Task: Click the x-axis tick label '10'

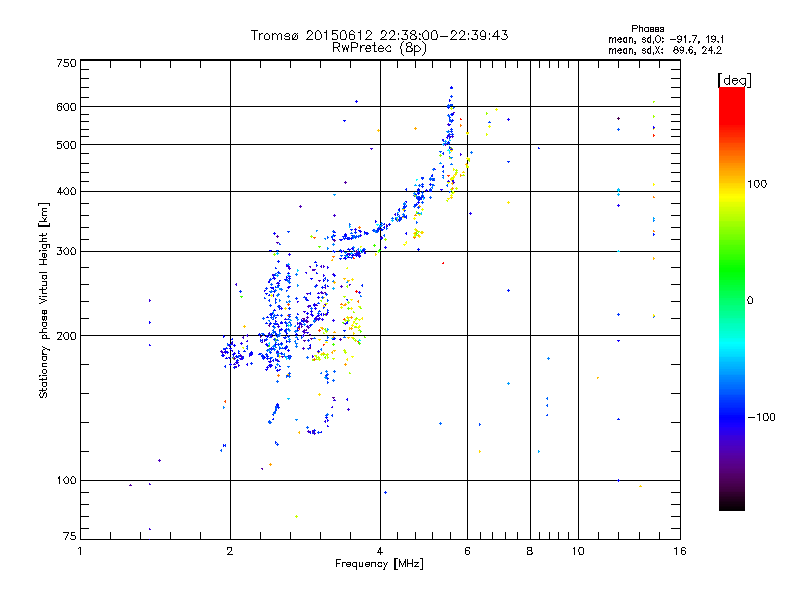Action: click(x=578, y=551)
